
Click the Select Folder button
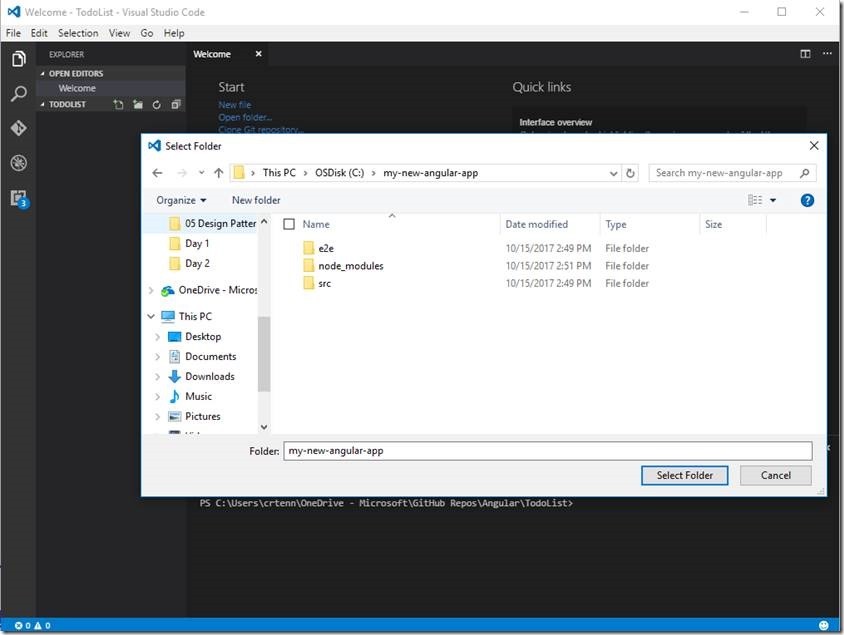684,475
